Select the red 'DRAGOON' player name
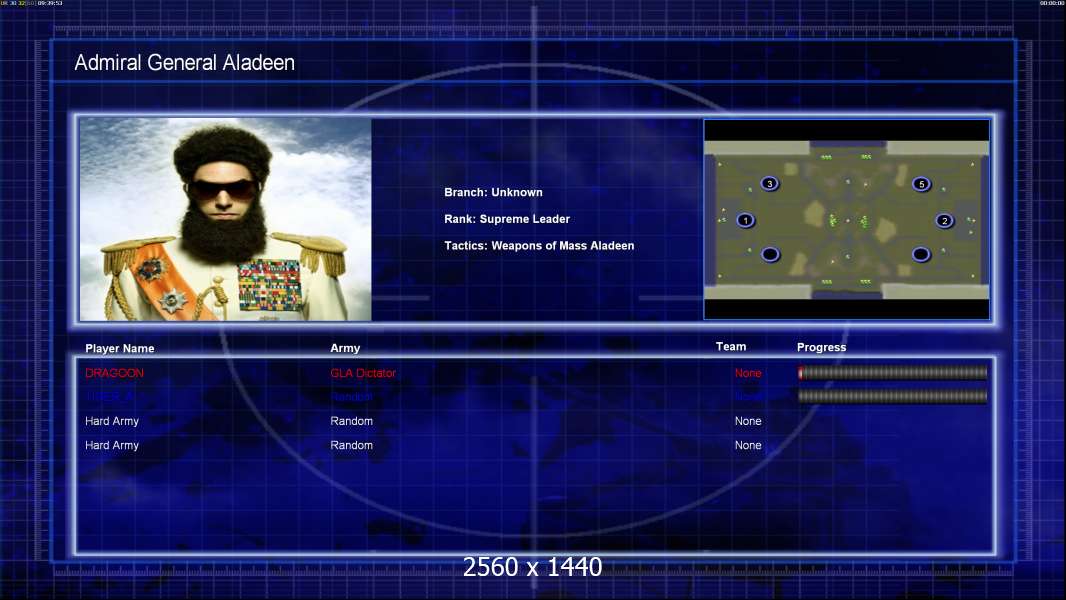 tap(114, 373)
